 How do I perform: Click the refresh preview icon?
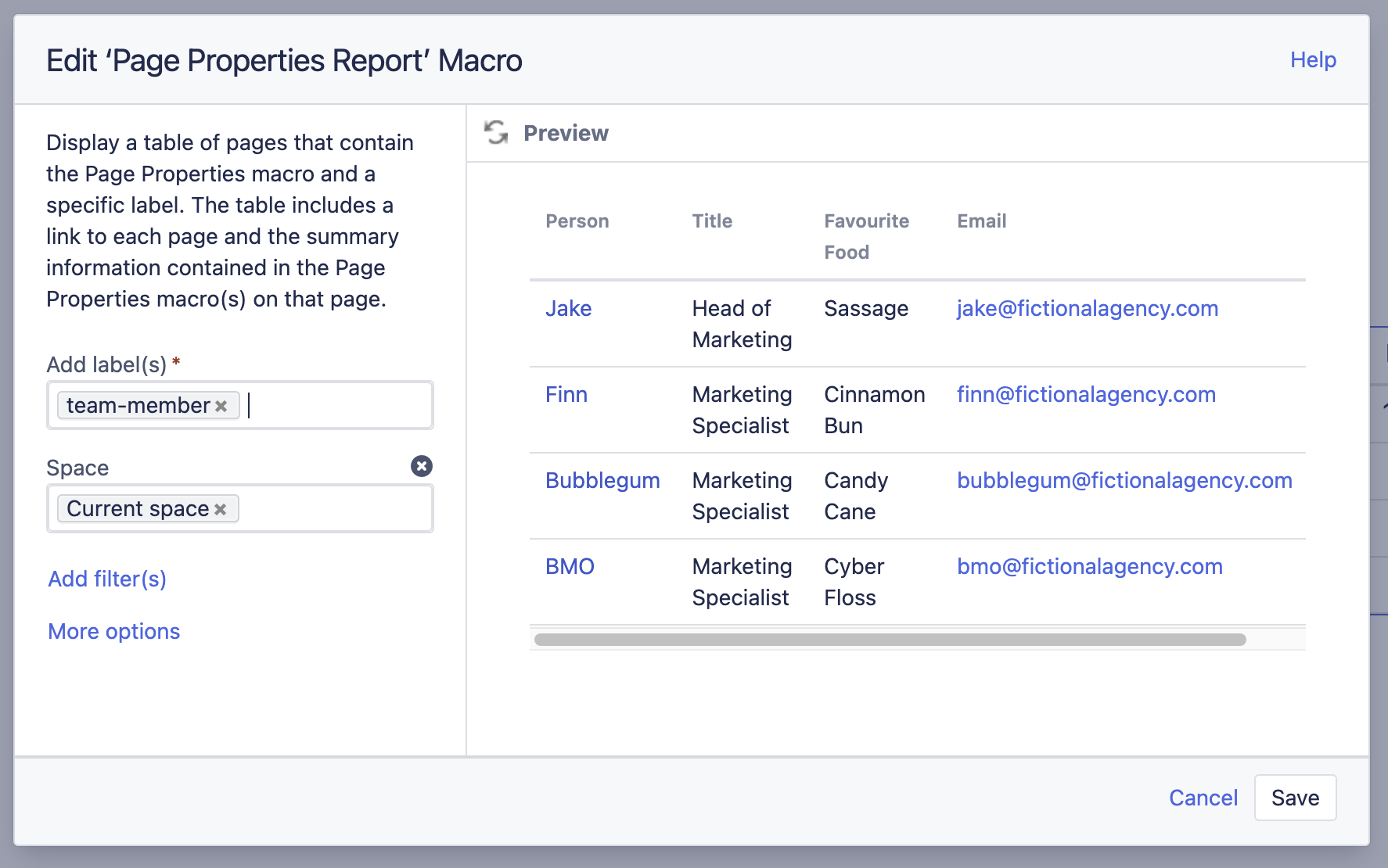click(496, 133)
